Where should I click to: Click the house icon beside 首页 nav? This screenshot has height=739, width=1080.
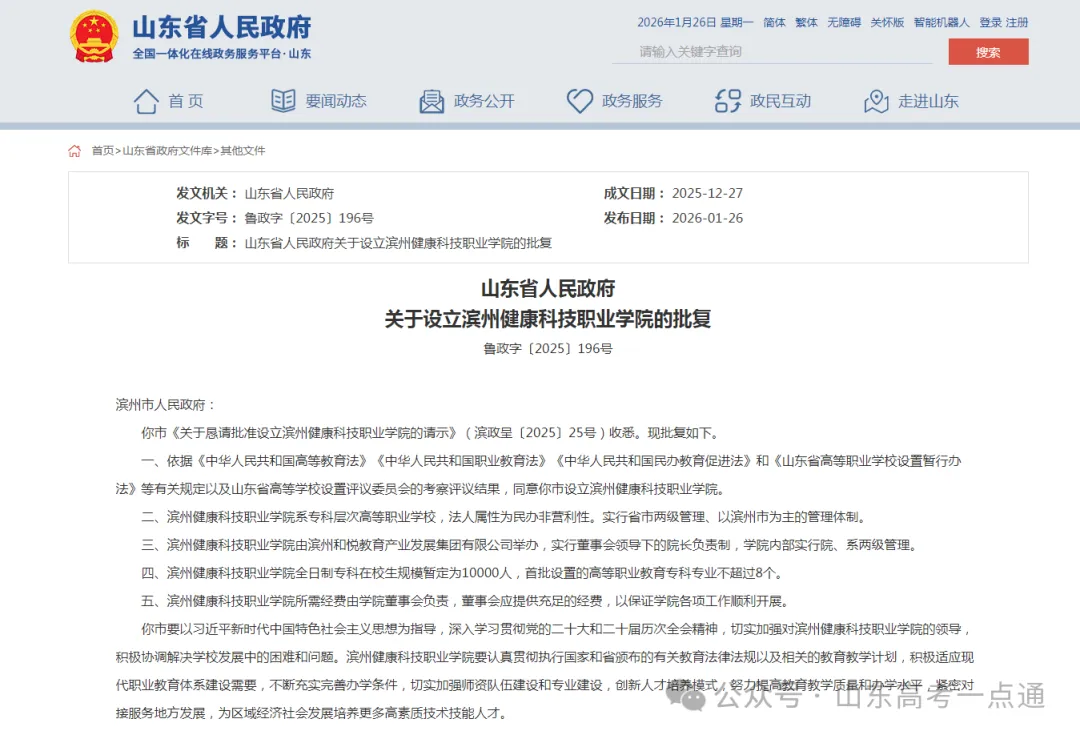145,101
